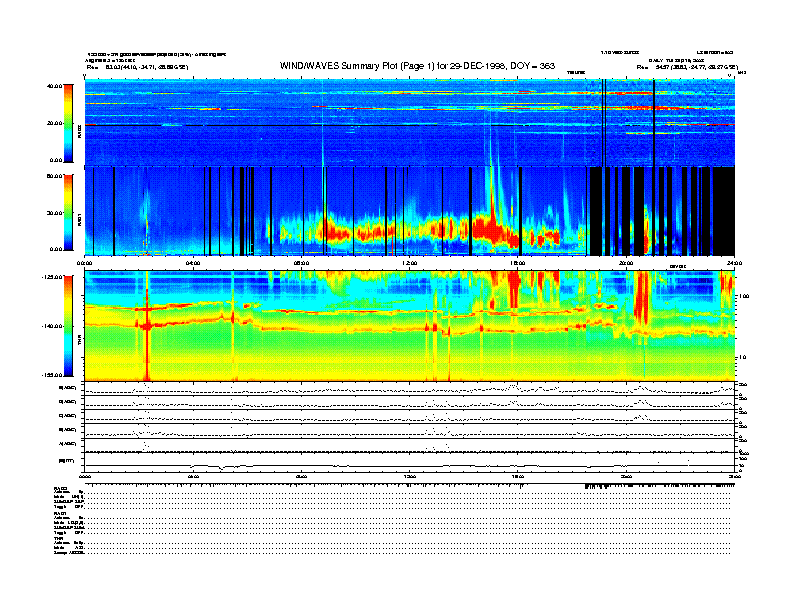Click the RAD1 vertical axis label

(80, 219)
